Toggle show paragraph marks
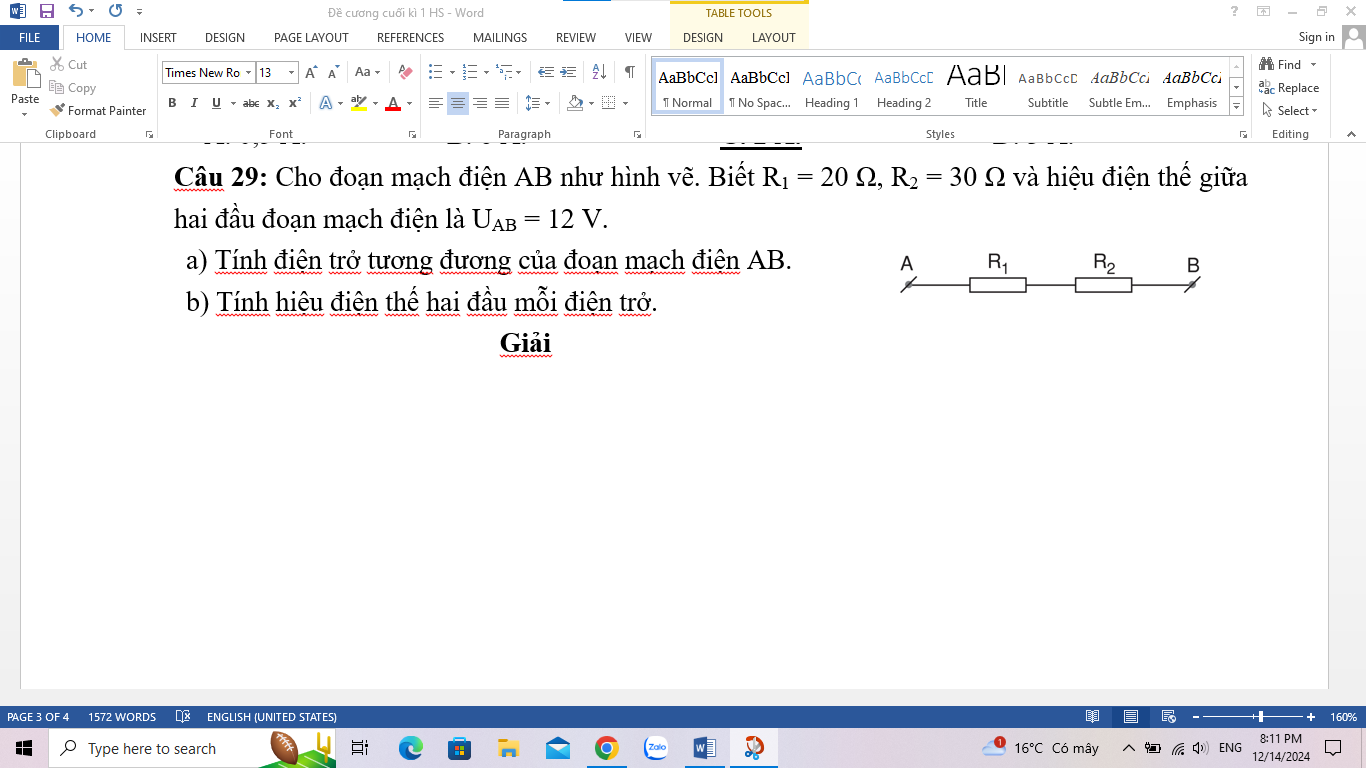The height and width of the screenshot is (768, 1366). pyautogui.click(x=629, y=72)
